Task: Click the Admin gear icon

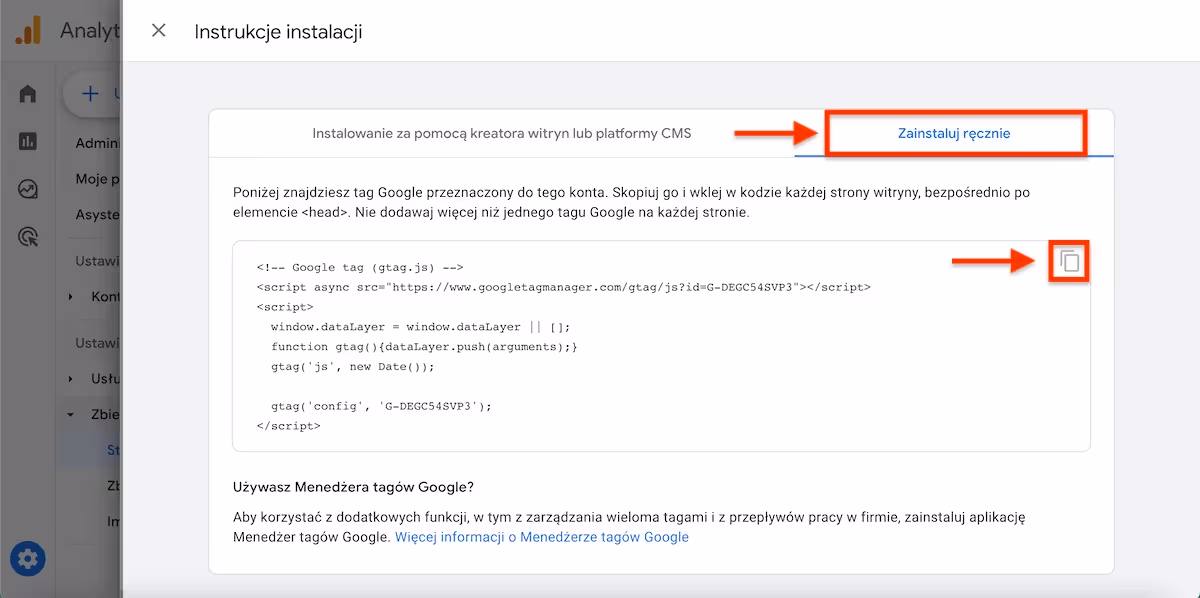Action: pyautogui.click(x=28, y=559)
